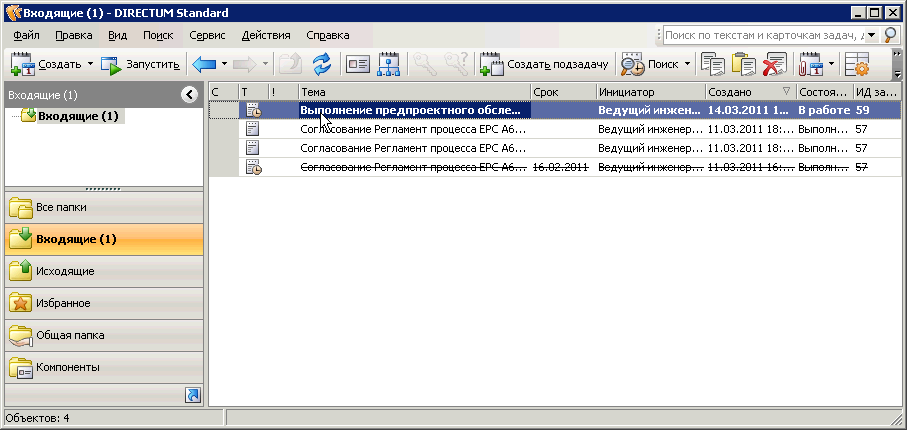
Task: Sort by the Инициатор column header
Action: 651,92
